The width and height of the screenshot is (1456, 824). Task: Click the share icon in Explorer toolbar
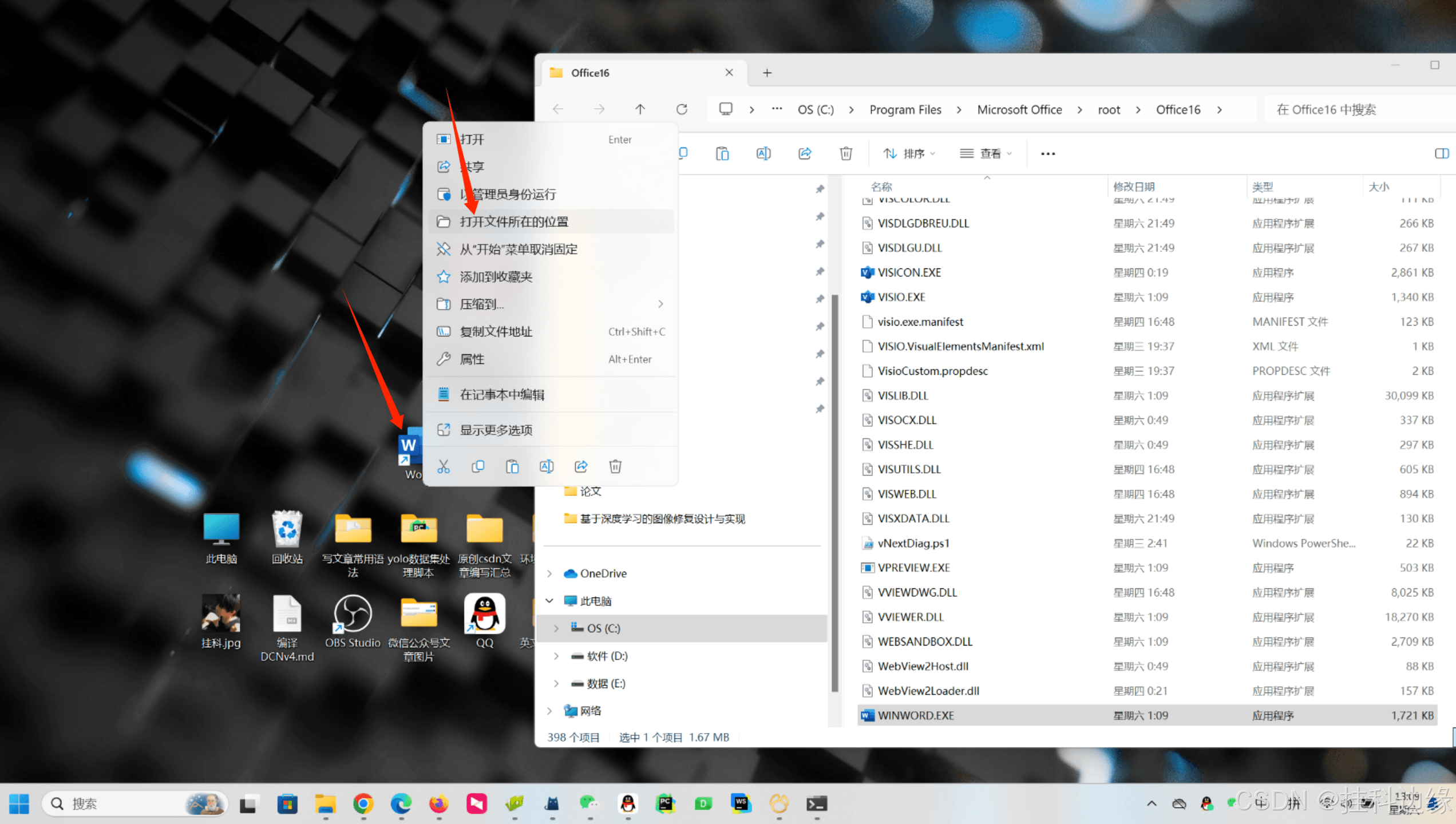[x=805, y=153]
